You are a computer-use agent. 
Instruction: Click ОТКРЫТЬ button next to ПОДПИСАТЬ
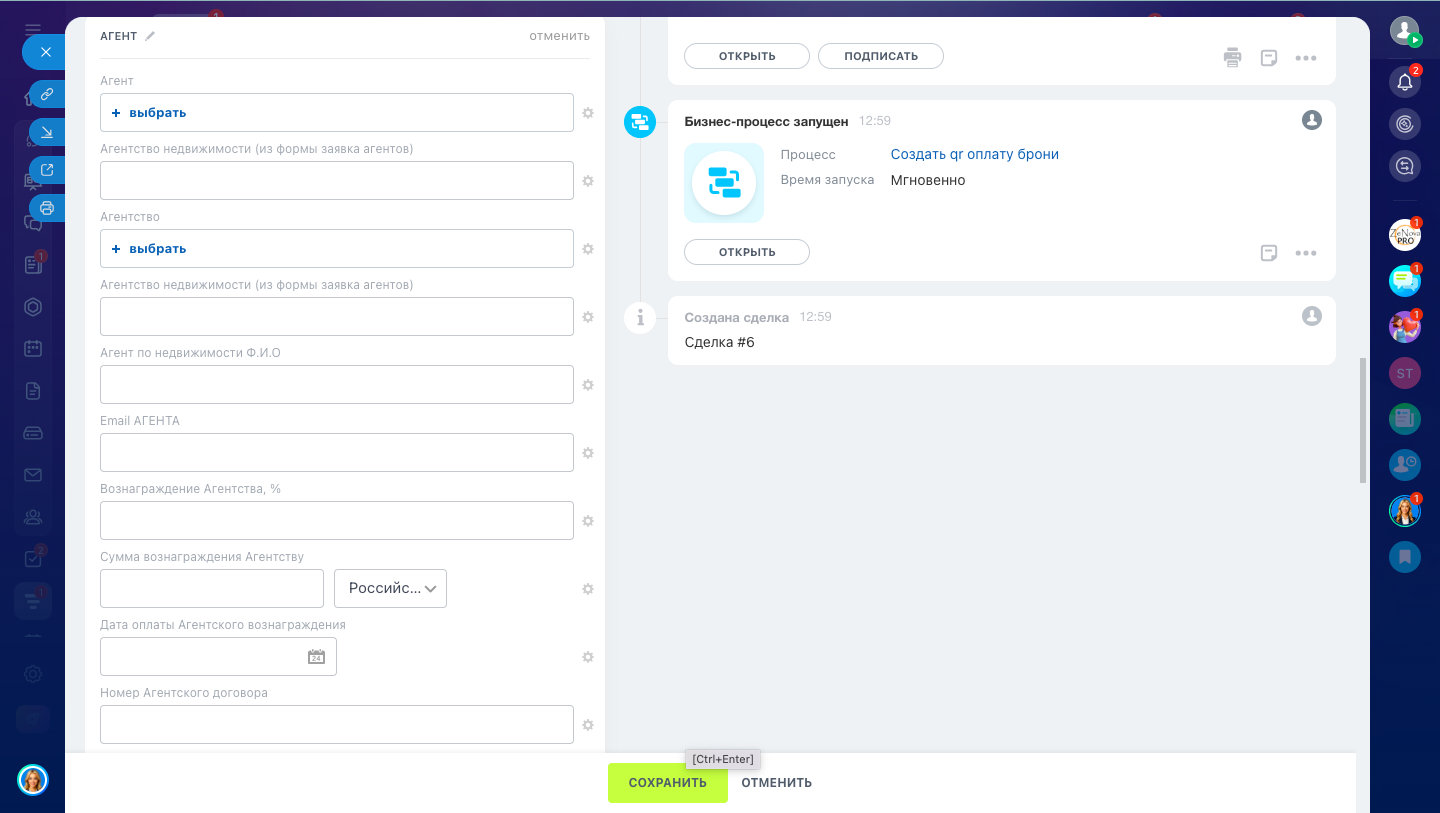(747, 56)
